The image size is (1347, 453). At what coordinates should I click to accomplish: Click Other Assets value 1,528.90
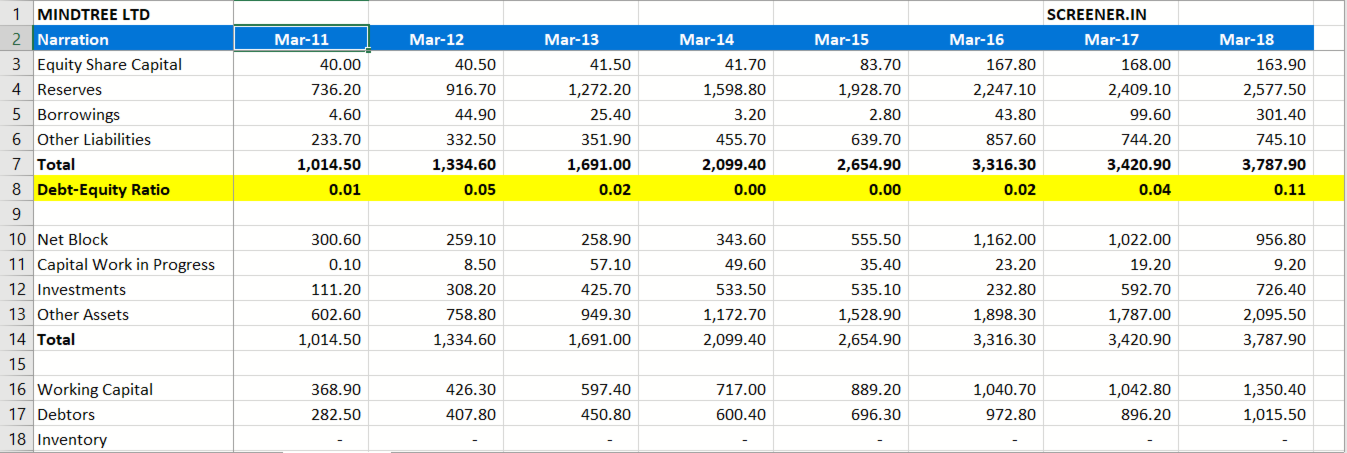[869, 314]
